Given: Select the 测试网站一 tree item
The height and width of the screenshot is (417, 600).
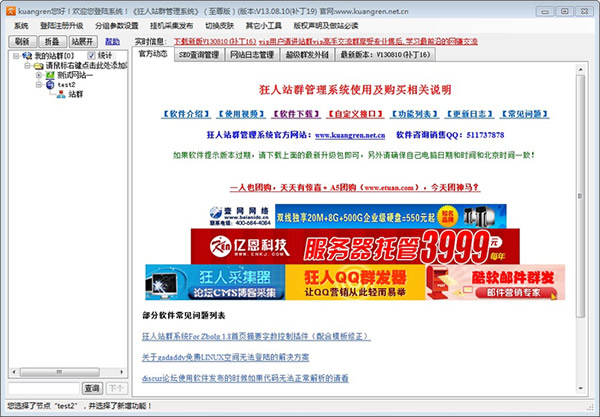Looking at the screenshot, I should click(x=75, y=75).
